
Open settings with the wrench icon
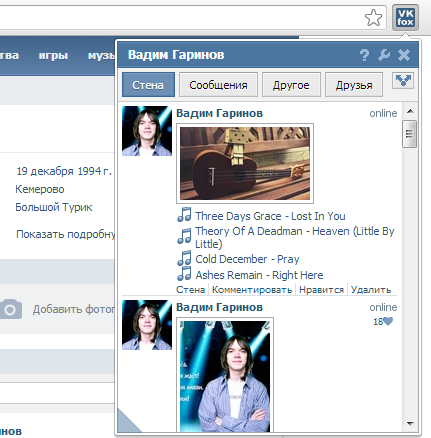(384, 55)
